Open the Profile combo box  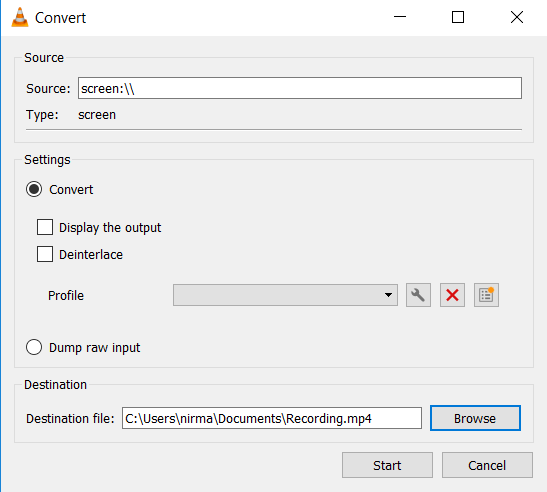click(285, 295)
